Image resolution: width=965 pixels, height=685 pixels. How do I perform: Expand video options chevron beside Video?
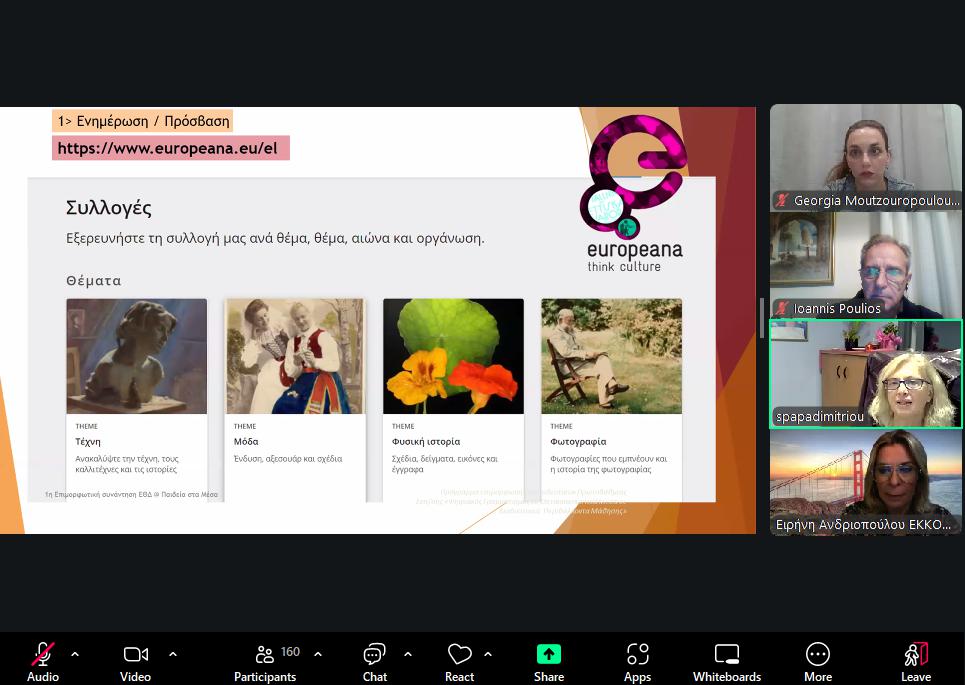pyautogui.click(x=172, y=654)
